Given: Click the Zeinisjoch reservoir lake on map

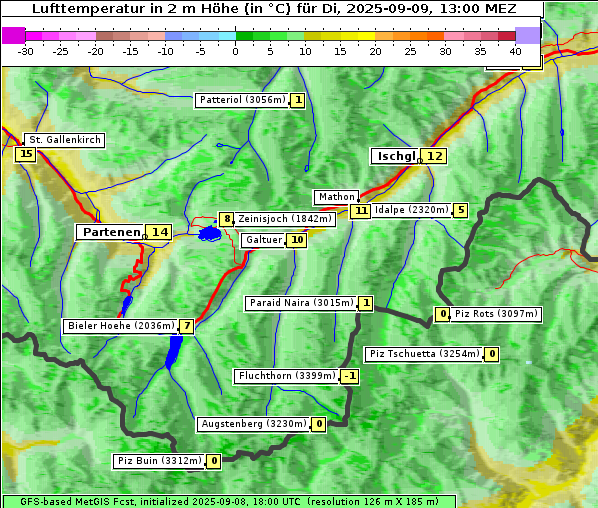Looking at the screenshot, I should [209, 234].
